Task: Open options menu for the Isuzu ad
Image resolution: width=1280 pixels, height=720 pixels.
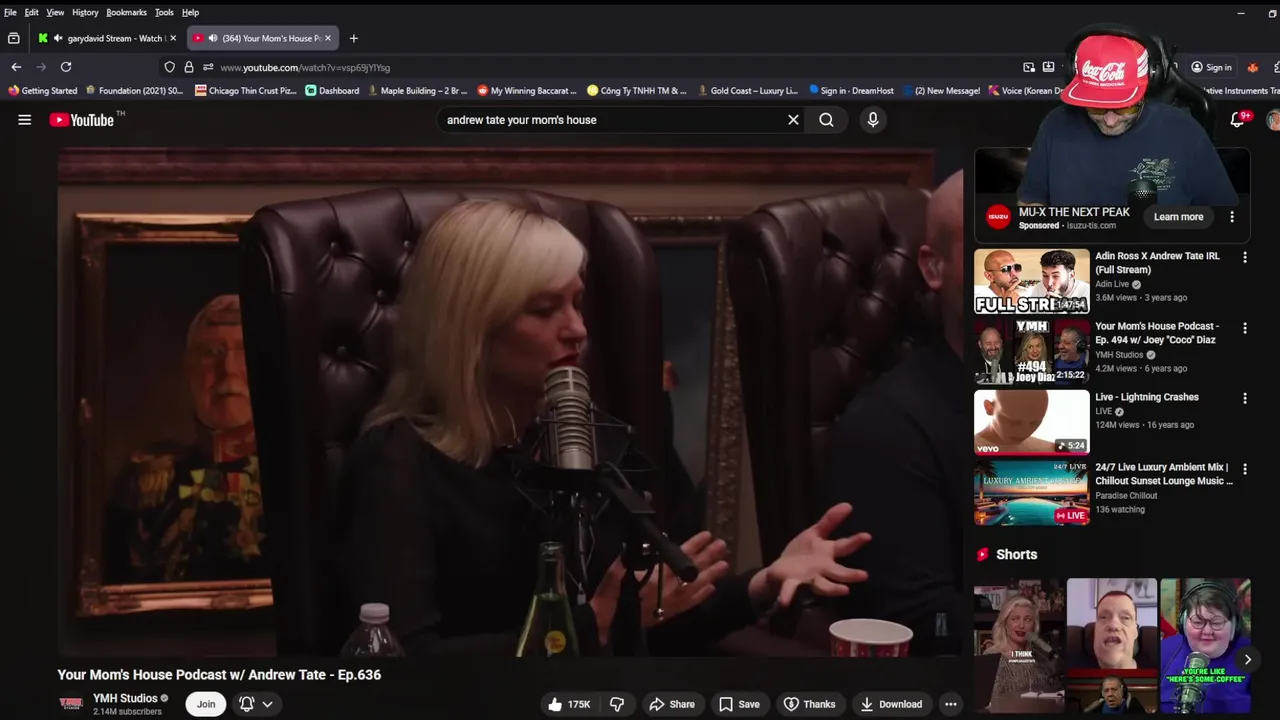Action: [x=1232, y=217]
